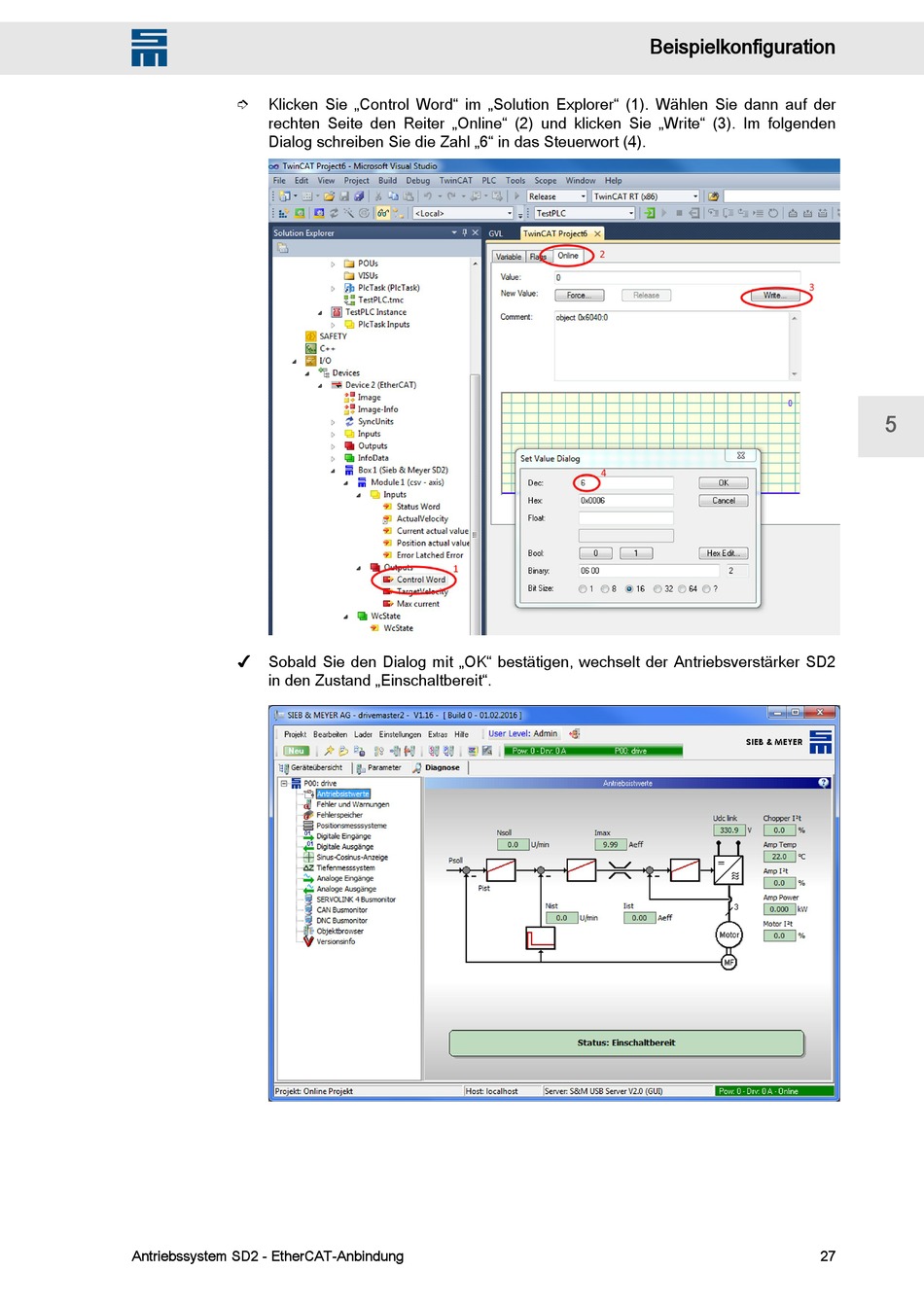Click the InfoData folder icon
This screenshot has height=1306, width=924.
pos(349,458)
